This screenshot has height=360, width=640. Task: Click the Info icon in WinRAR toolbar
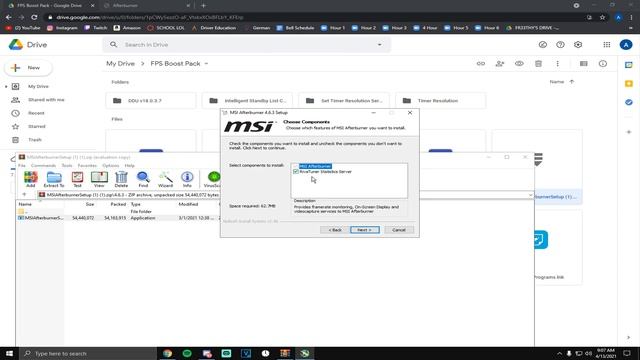pos(187,179)
